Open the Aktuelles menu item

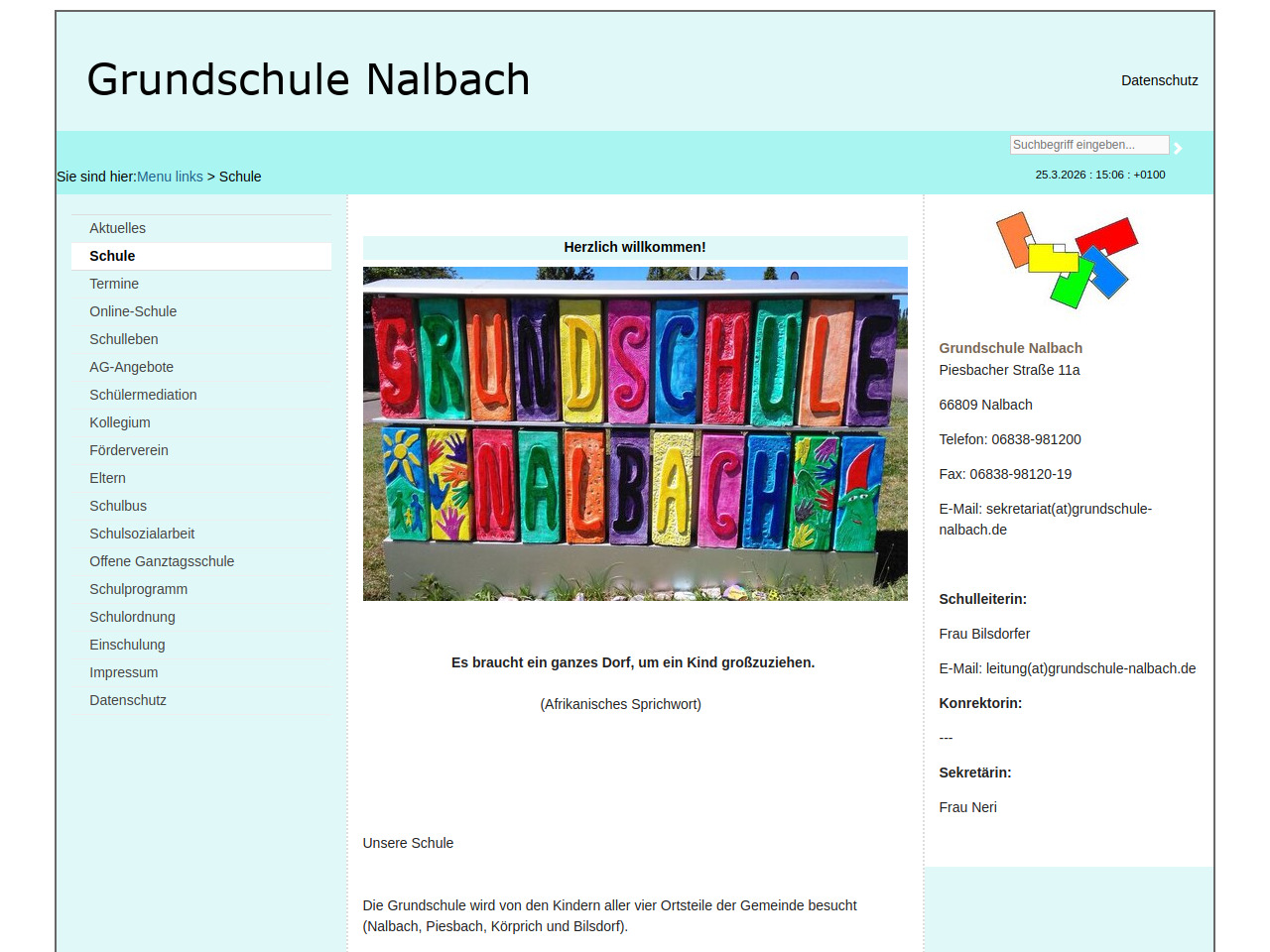tap(117, 228)
